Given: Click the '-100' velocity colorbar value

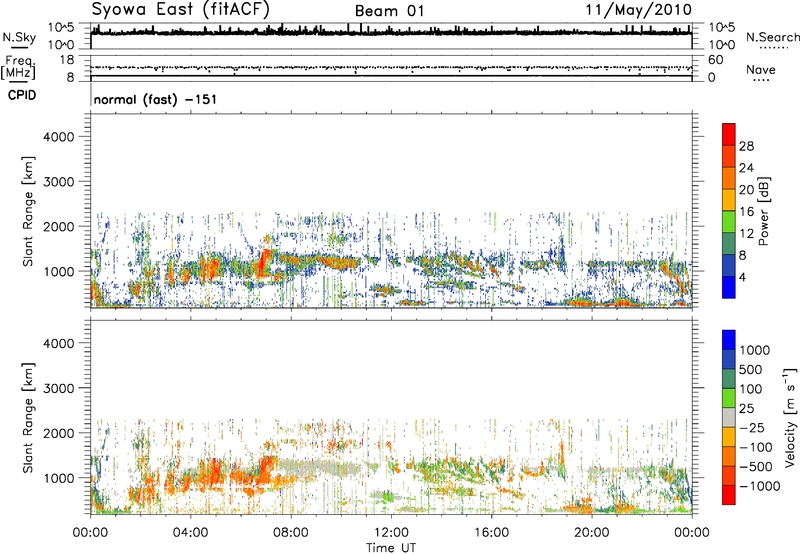Looking at the screenshot, I should click(x=755, y=447).
